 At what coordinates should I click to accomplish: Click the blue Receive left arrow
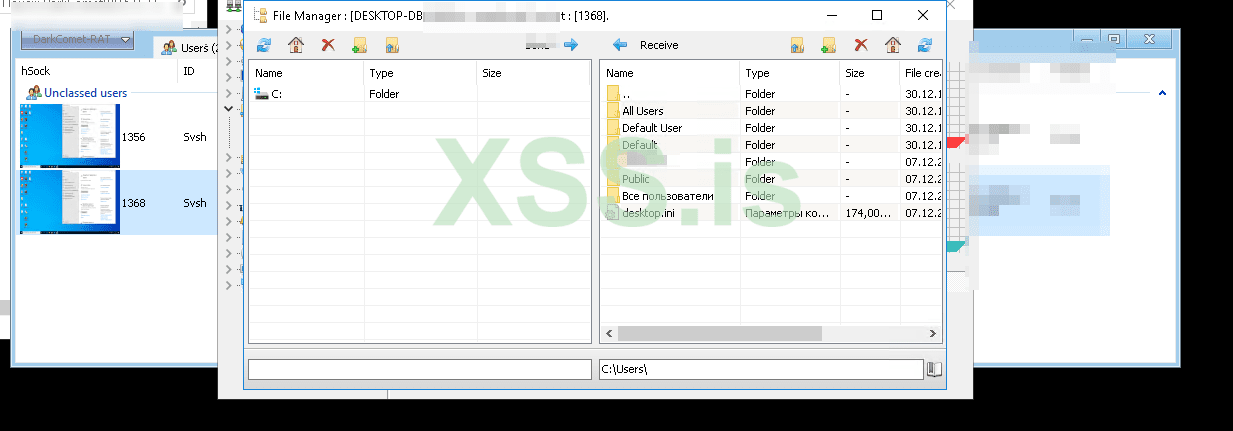pos(620,45)
